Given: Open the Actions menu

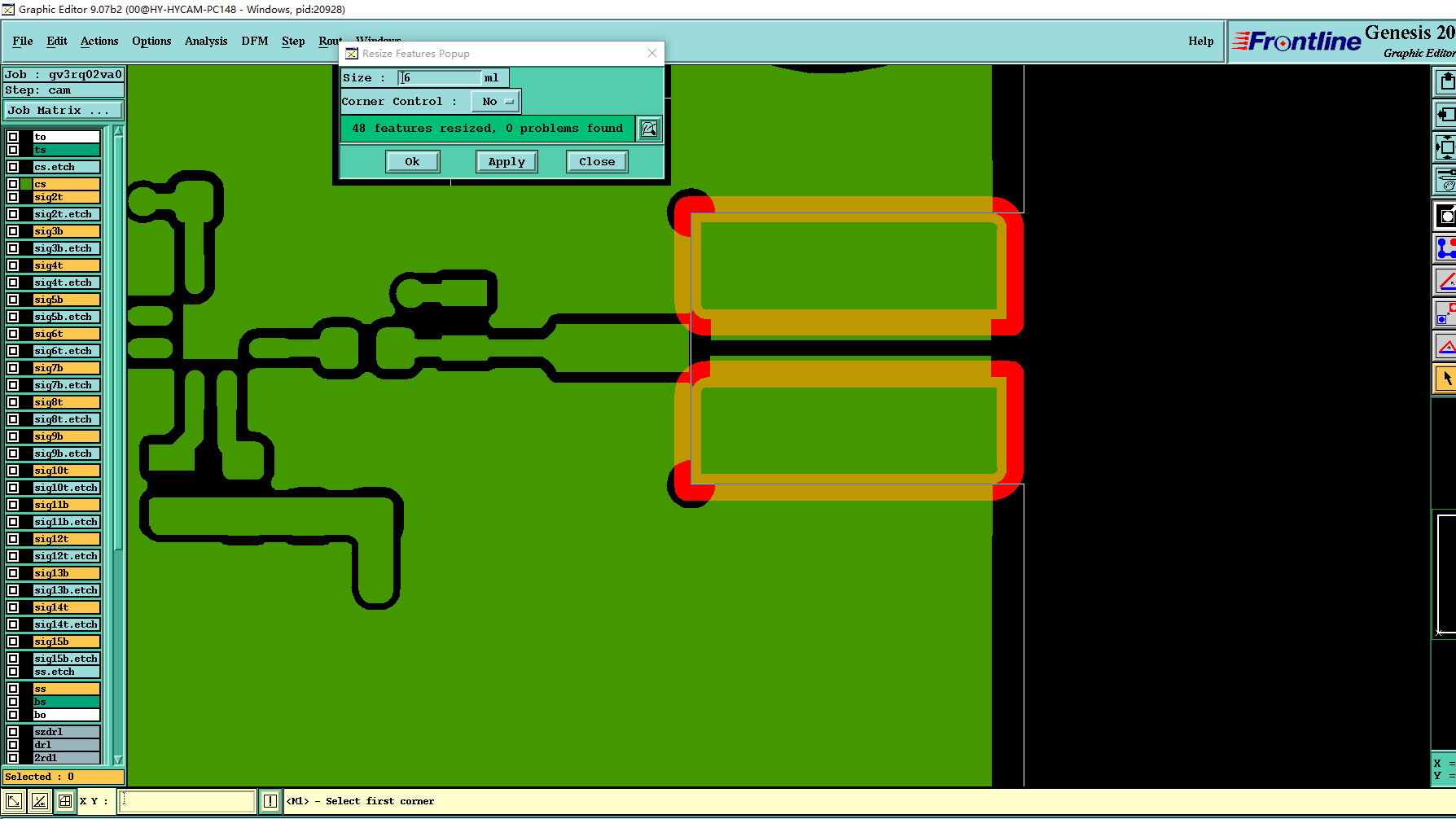Looking at the screenshot, I should (x=99, y=41).
